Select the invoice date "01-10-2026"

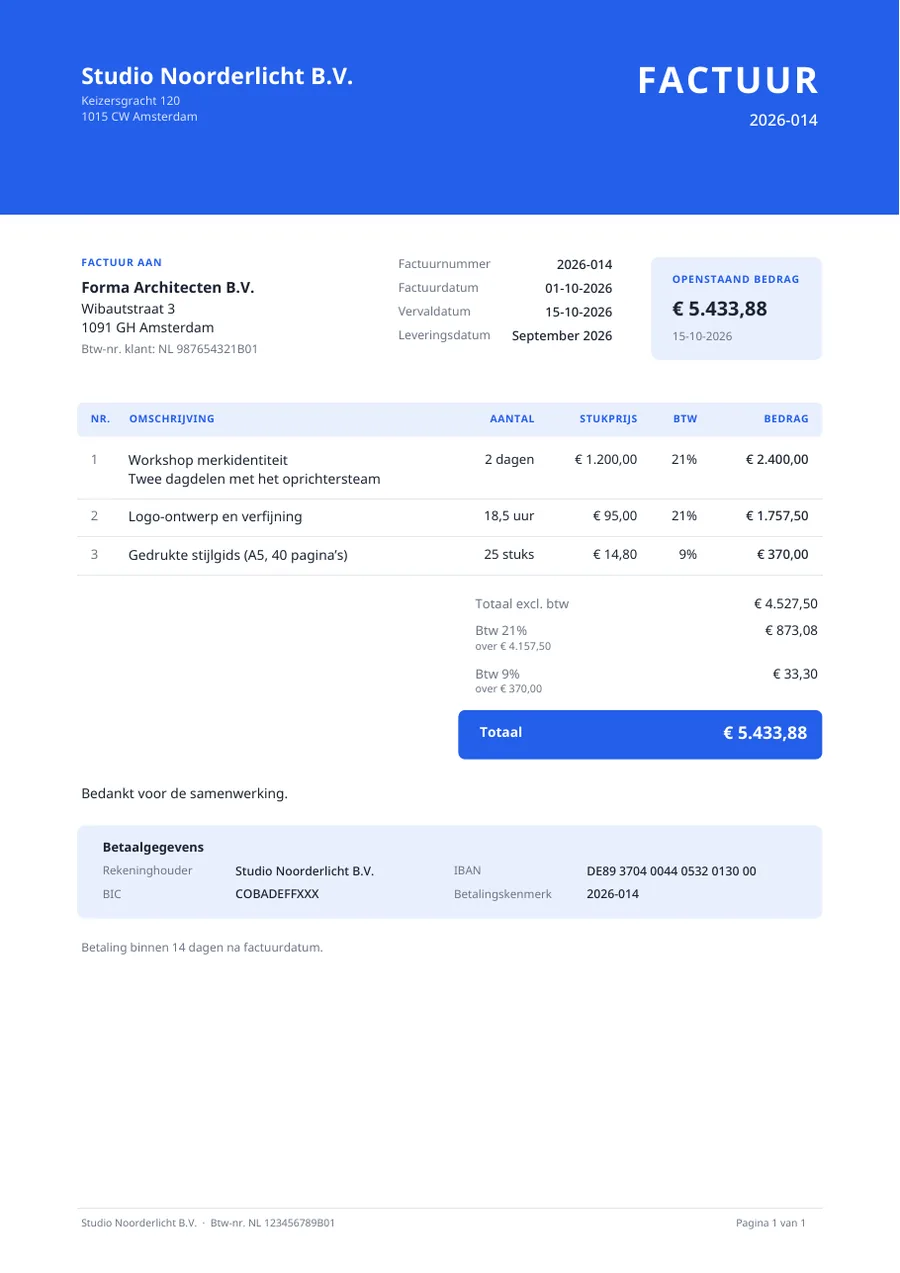[579, 288]
